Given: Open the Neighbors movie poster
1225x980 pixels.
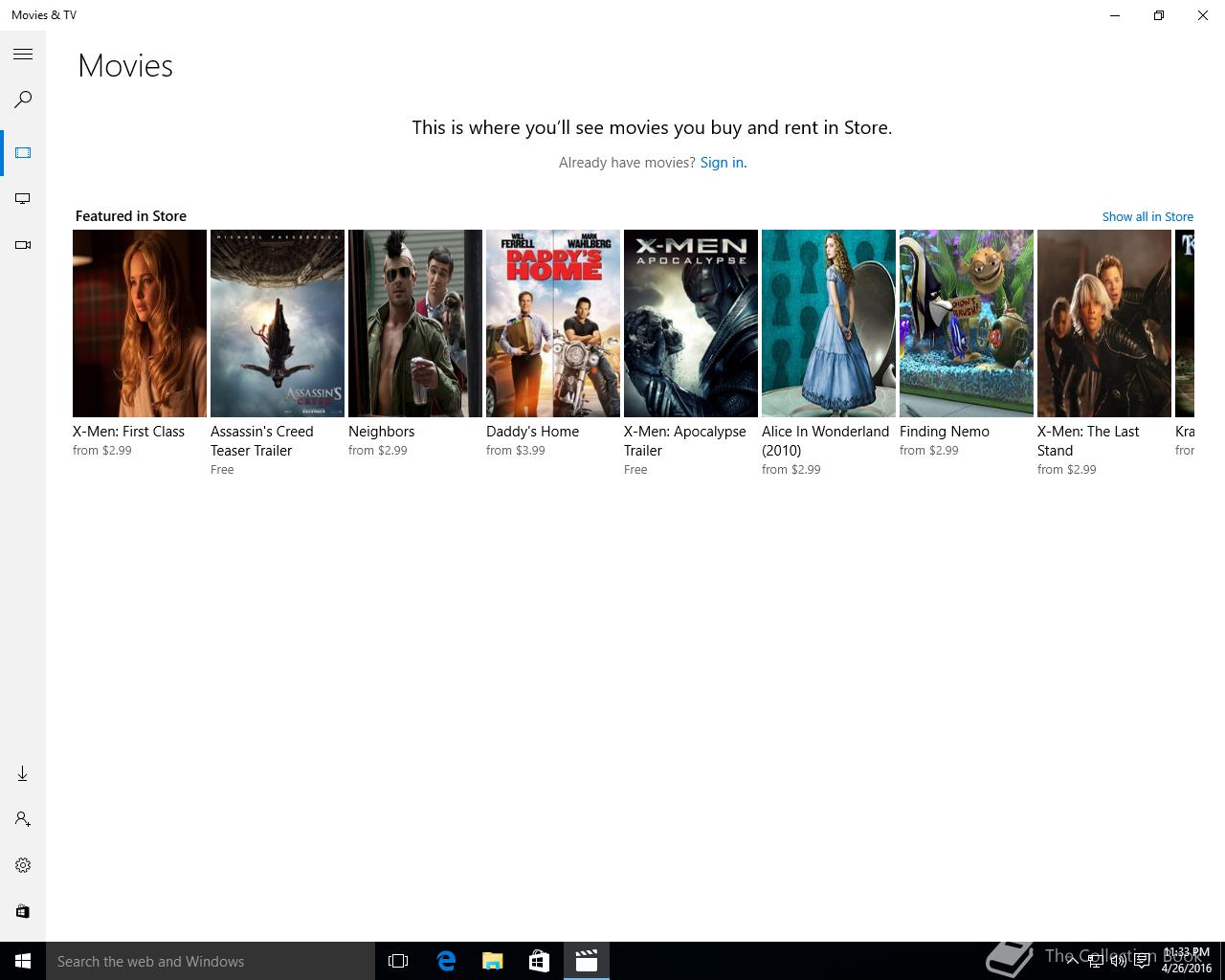Looking at the screenshot, I should point(415,323).
